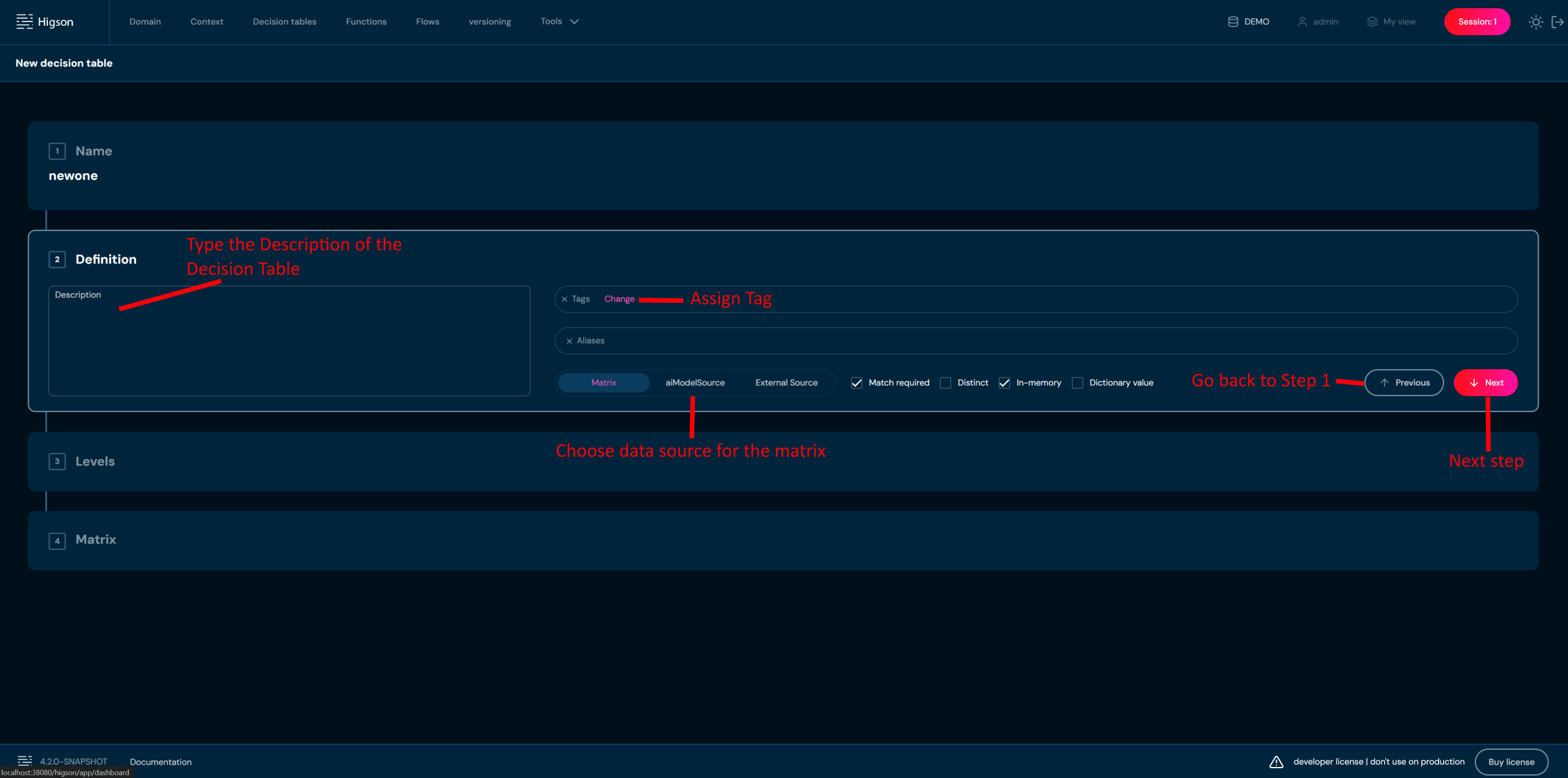The image size is (1568, 778).
Task: Clear Tags using the x icon
Action: pyautogui.click(x=564, y=299)
